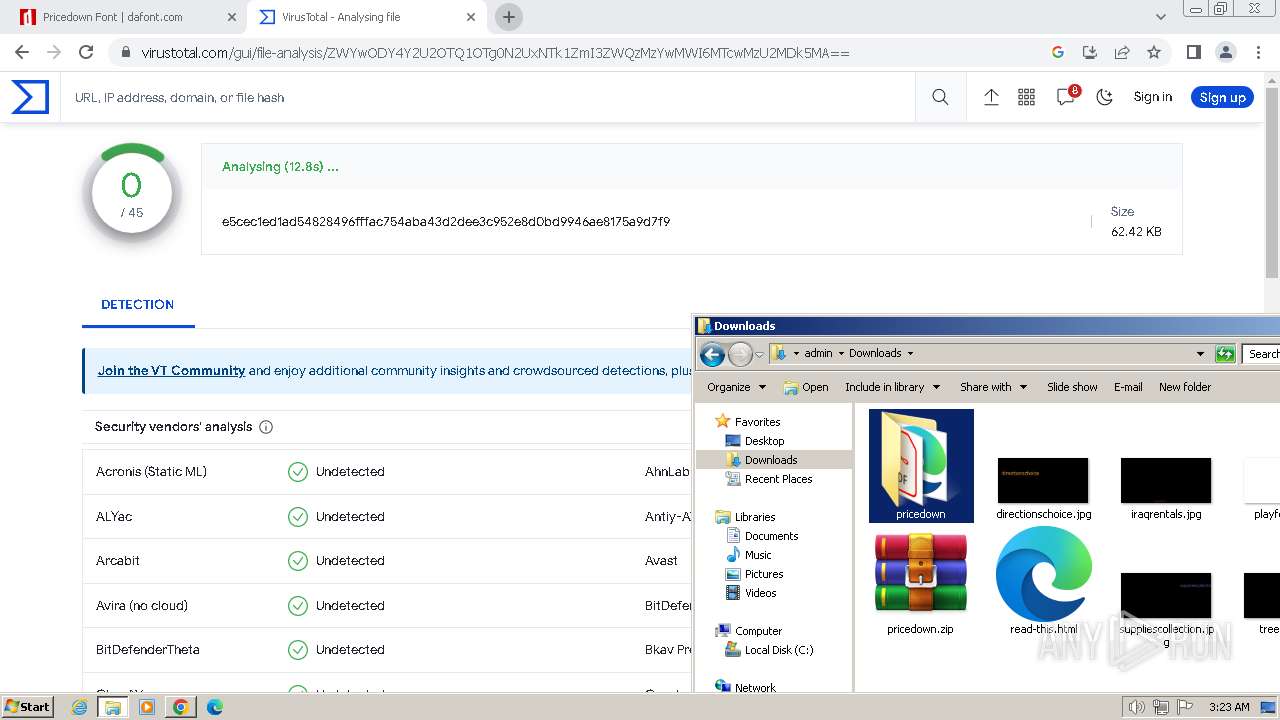The image size is (1280, 720).
Task: Open the Organize menu
Action: [x=736, y=387]
